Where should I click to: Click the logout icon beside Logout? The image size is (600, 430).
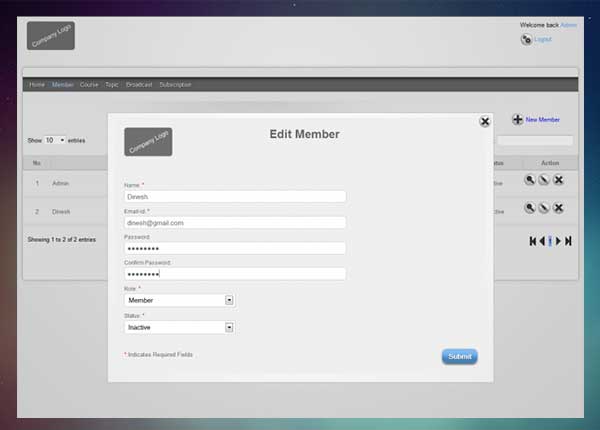526,39
